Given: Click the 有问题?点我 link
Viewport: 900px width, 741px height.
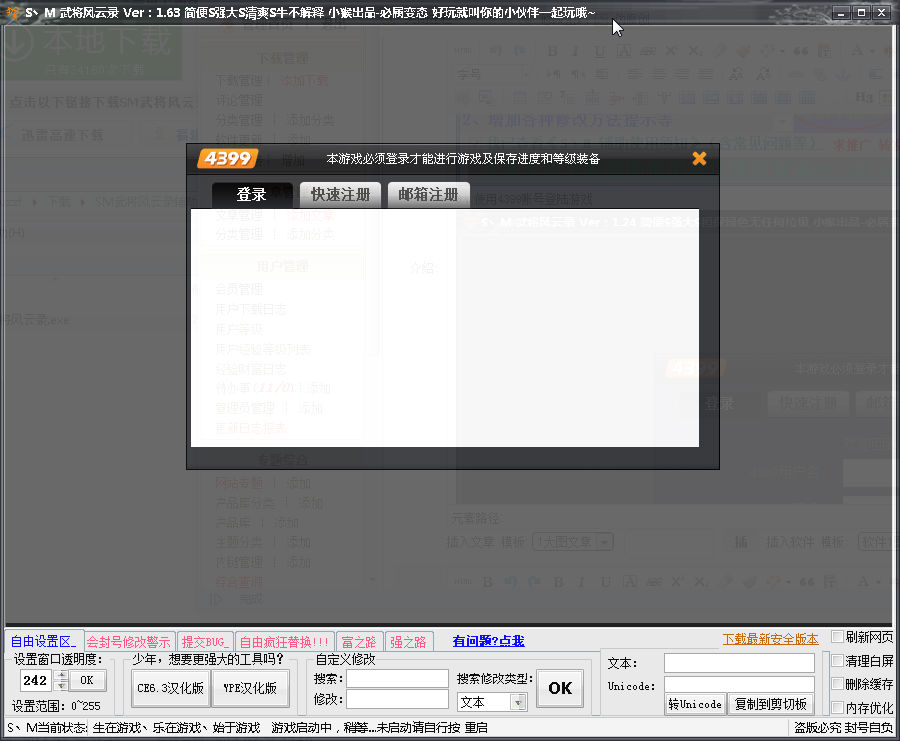Looking at the screenshot, I should tap(488, 641).
